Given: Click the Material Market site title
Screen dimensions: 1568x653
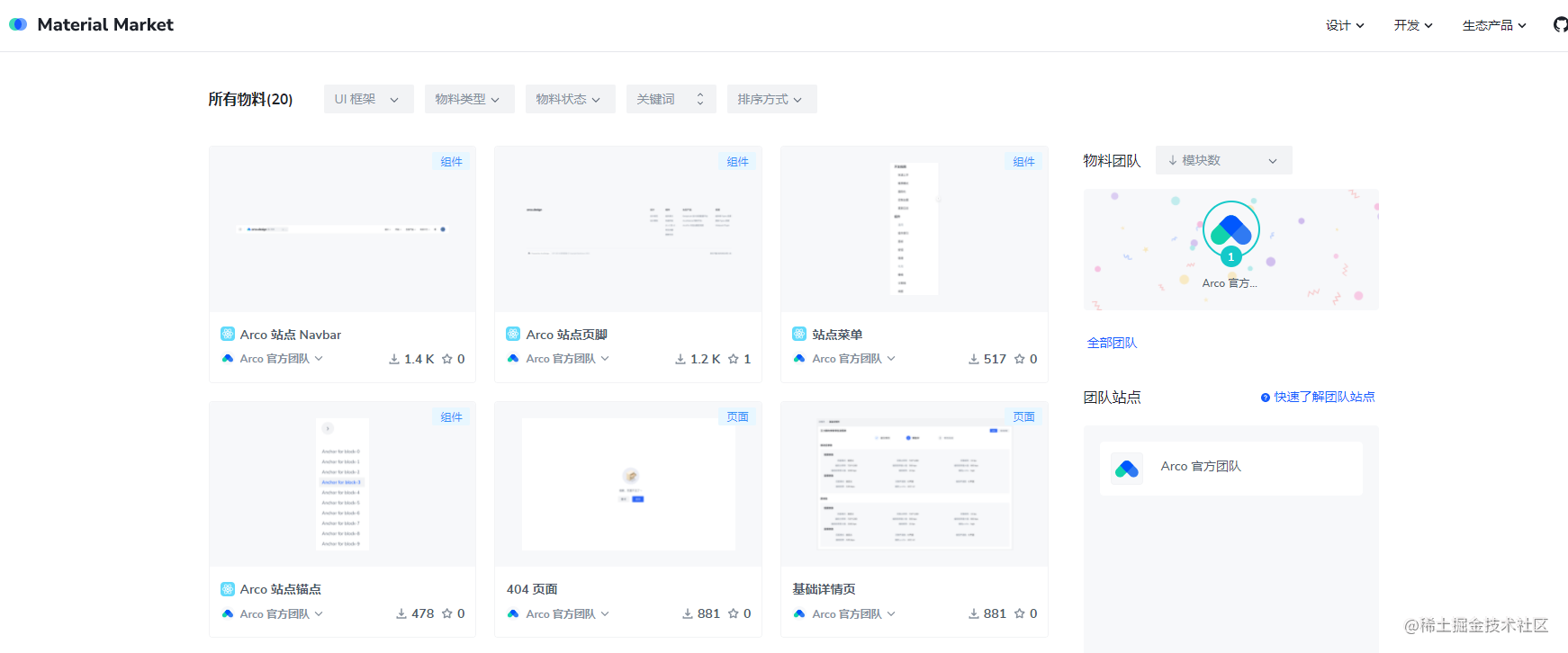Looking at the screenshot, I should 105,24.
